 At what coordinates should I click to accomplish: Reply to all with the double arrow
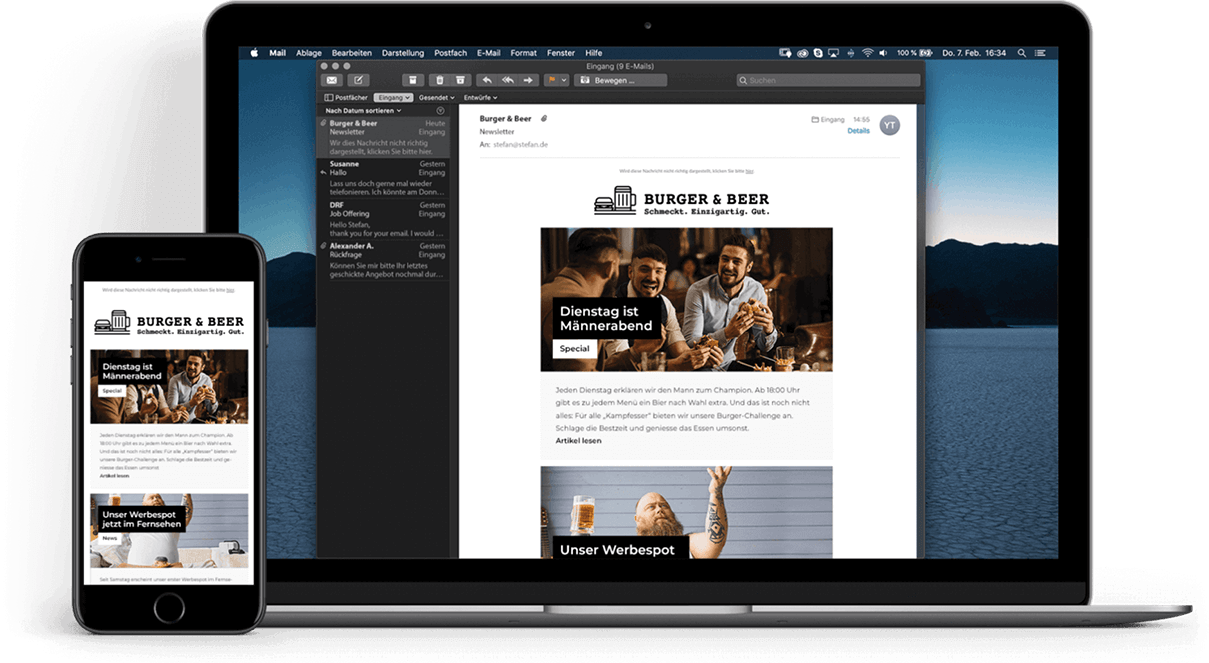(508, 80)
